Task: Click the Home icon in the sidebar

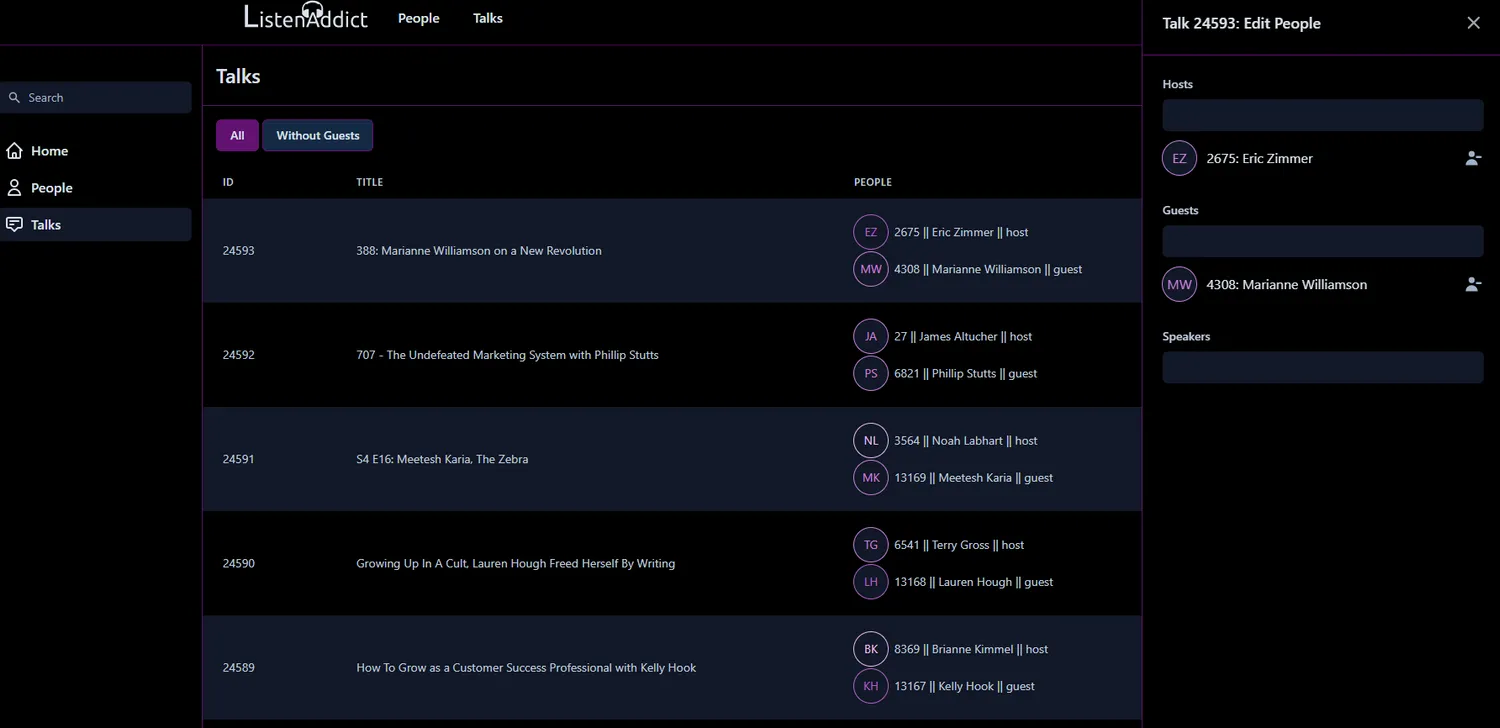Action: [x=15, y=151]
